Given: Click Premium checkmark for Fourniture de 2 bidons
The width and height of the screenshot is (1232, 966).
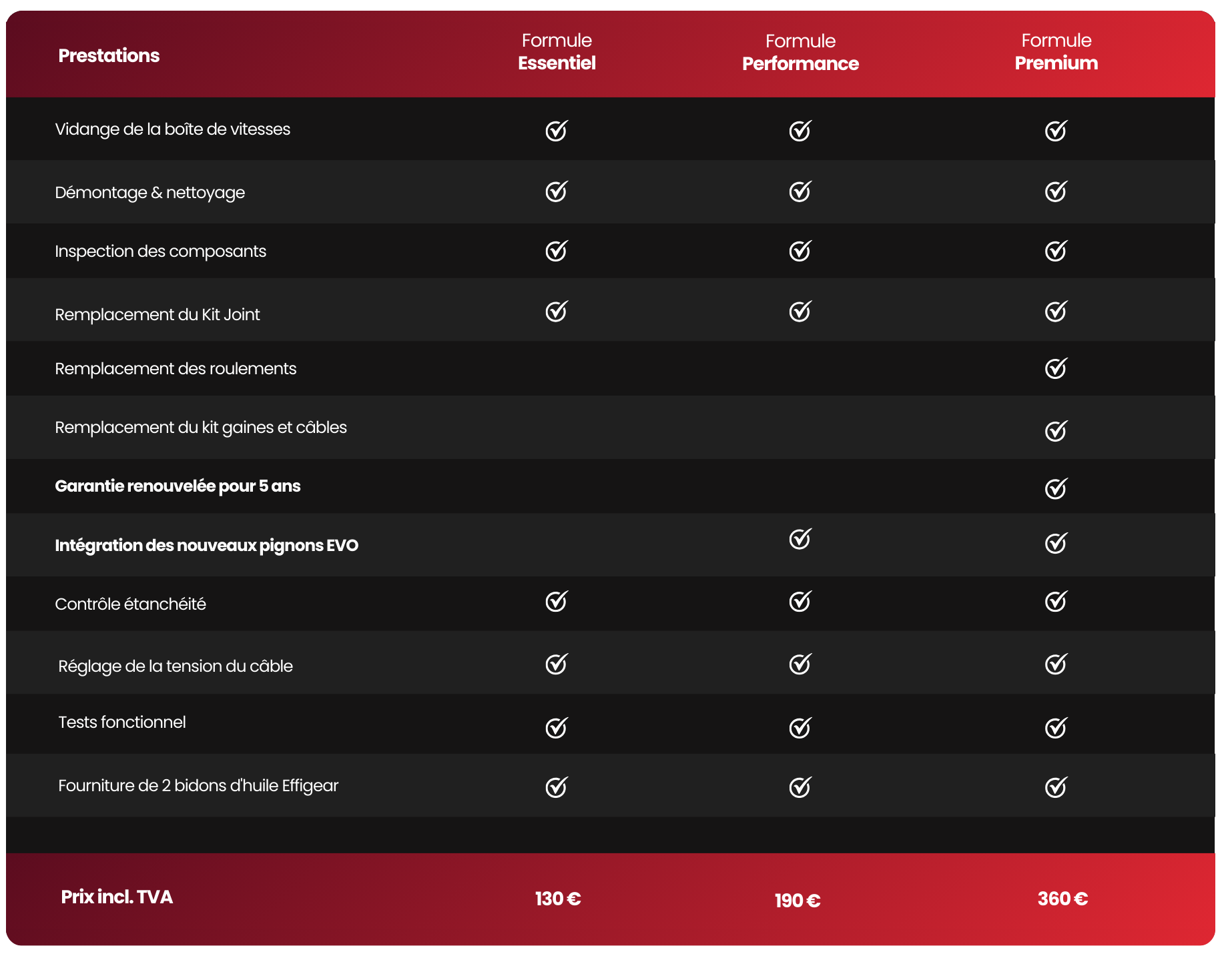Looking at the screenshot, I should pyautogui.click(x=1056, y=787).
